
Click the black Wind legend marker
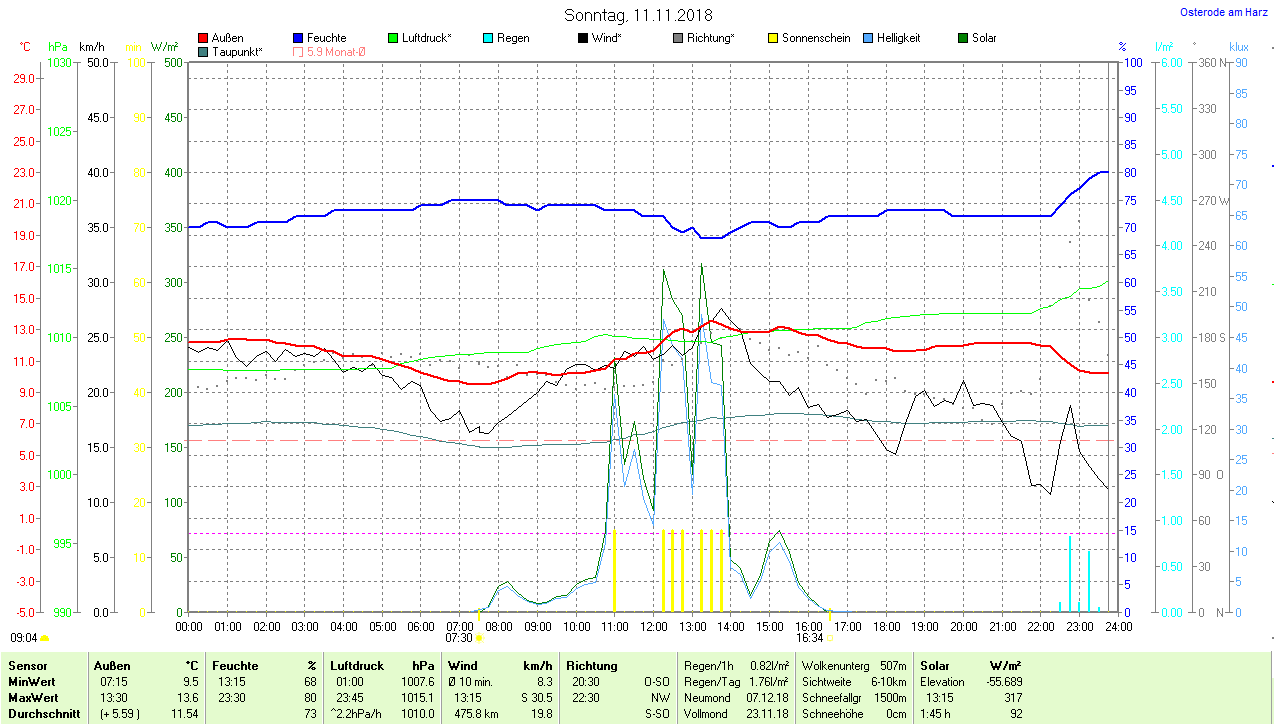click(582, 38)
